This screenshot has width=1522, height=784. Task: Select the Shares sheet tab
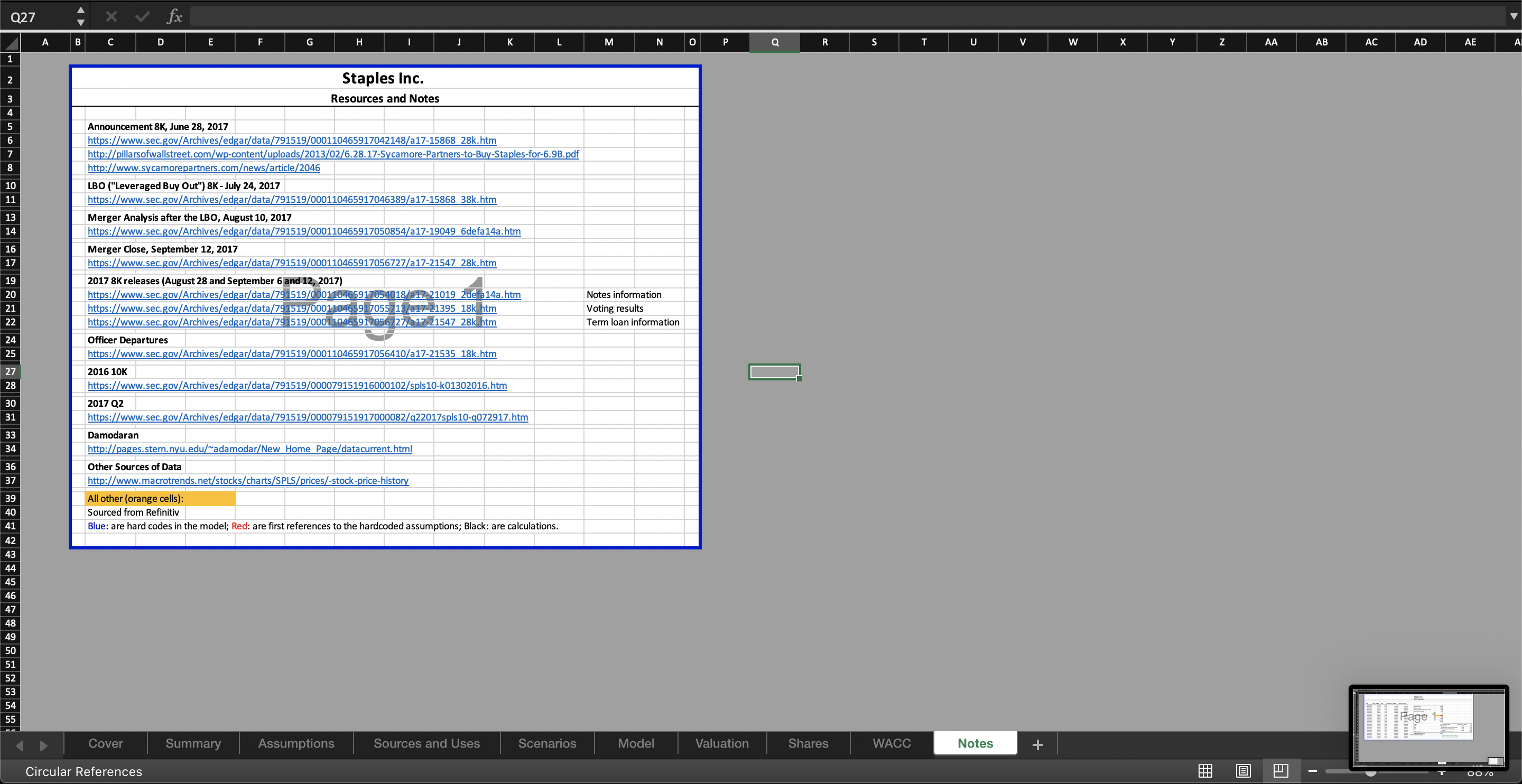click(808, 743)
